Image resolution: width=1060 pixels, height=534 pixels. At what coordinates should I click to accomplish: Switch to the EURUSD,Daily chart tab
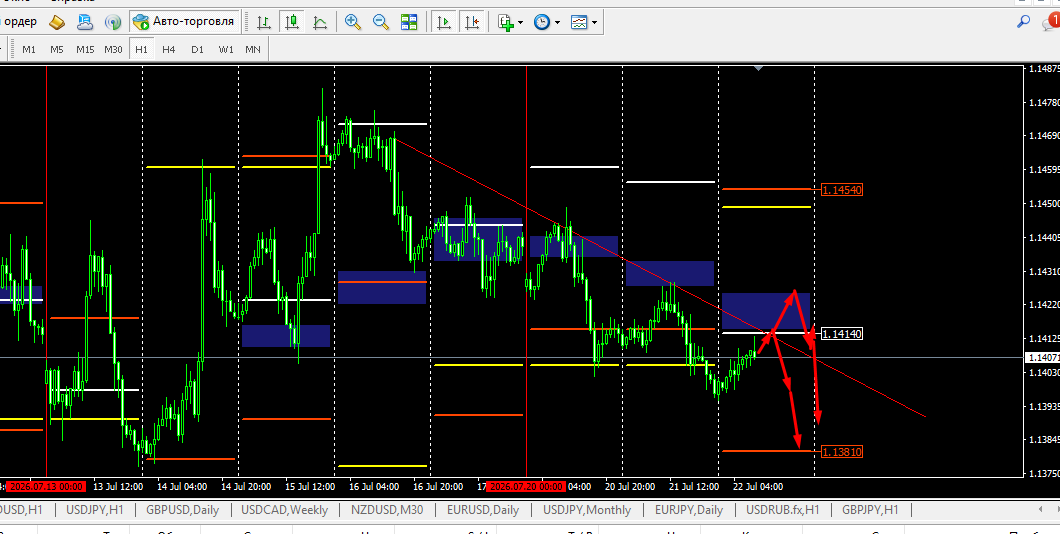pos(483,510)
